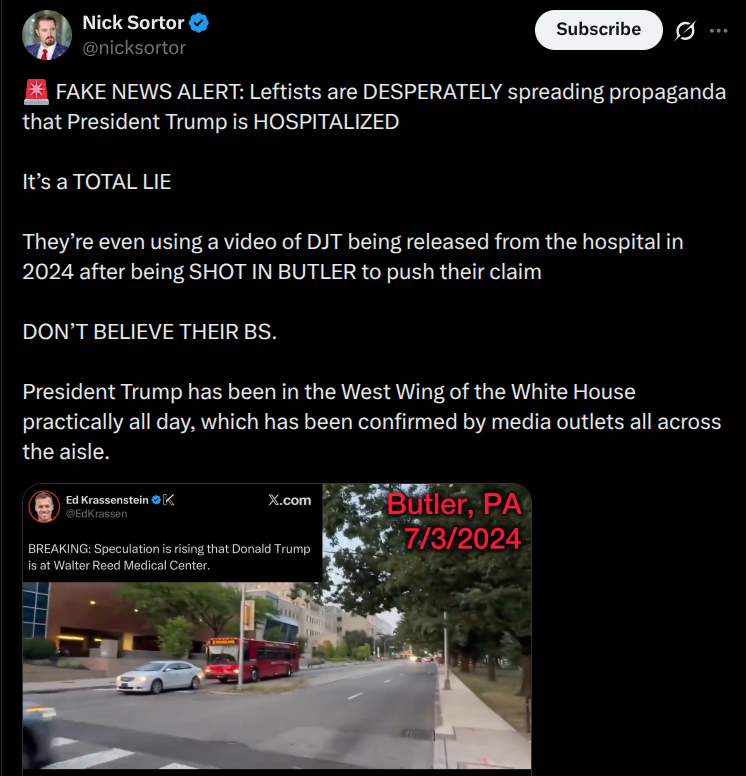Screen dimensions: 746x776
Task: Subscribe to Nick Sortor
Action: pos(598,30)
